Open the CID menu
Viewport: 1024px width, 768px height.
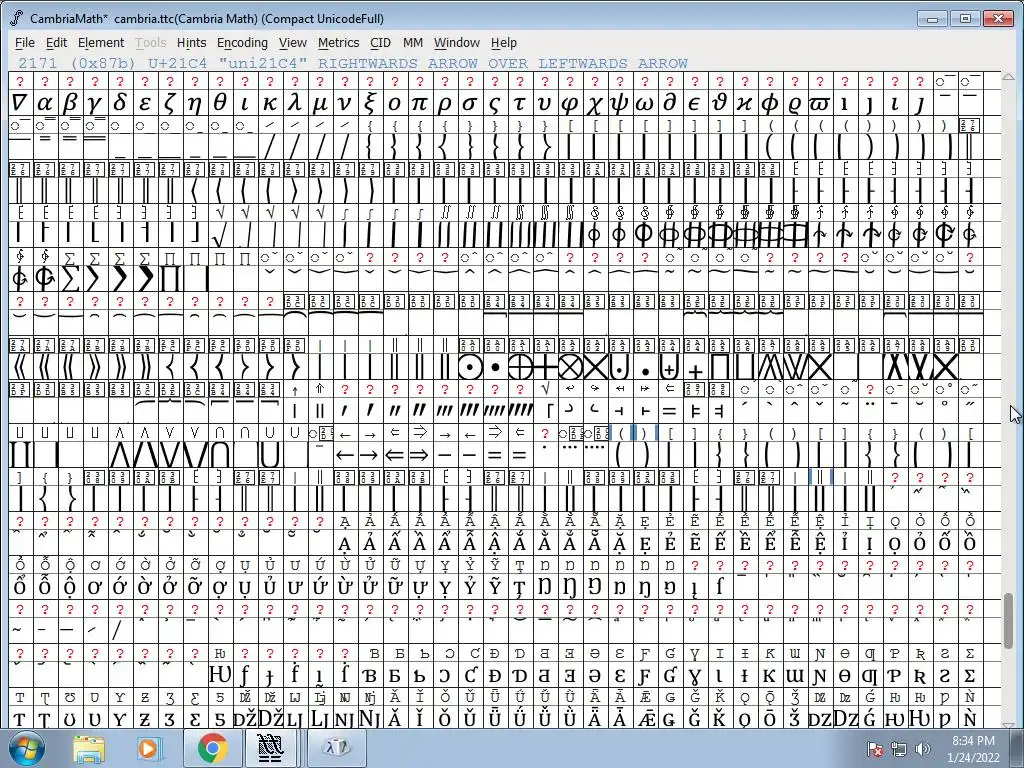click(380, 42)
